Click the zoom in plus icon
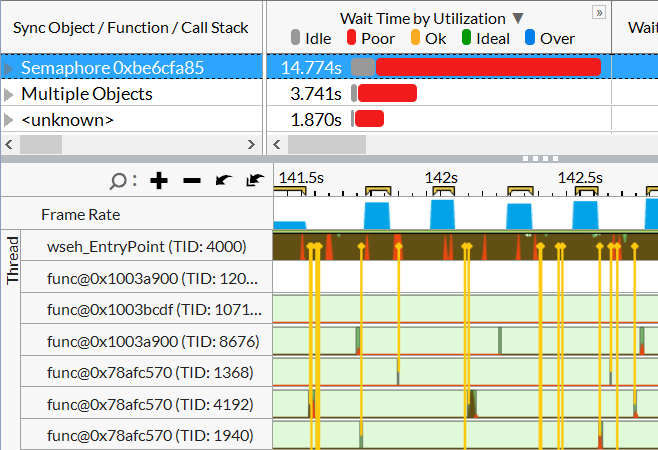 (159, 181)
